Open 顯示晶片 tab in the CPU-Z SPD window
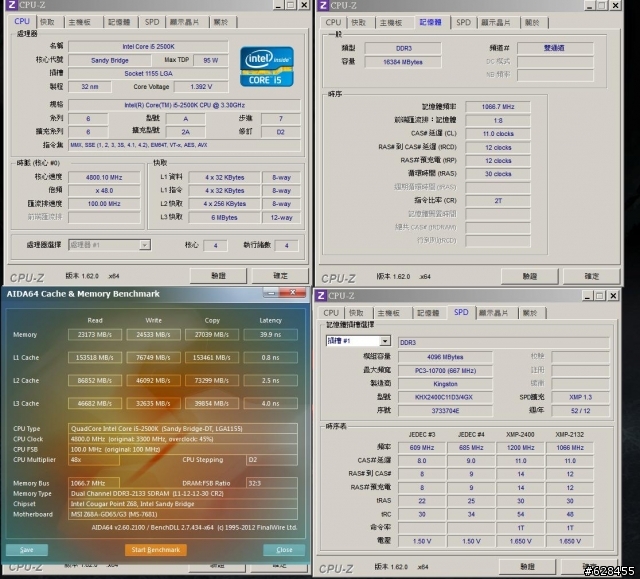The width and height of the screenshot is (640, 579). (493, 313)
